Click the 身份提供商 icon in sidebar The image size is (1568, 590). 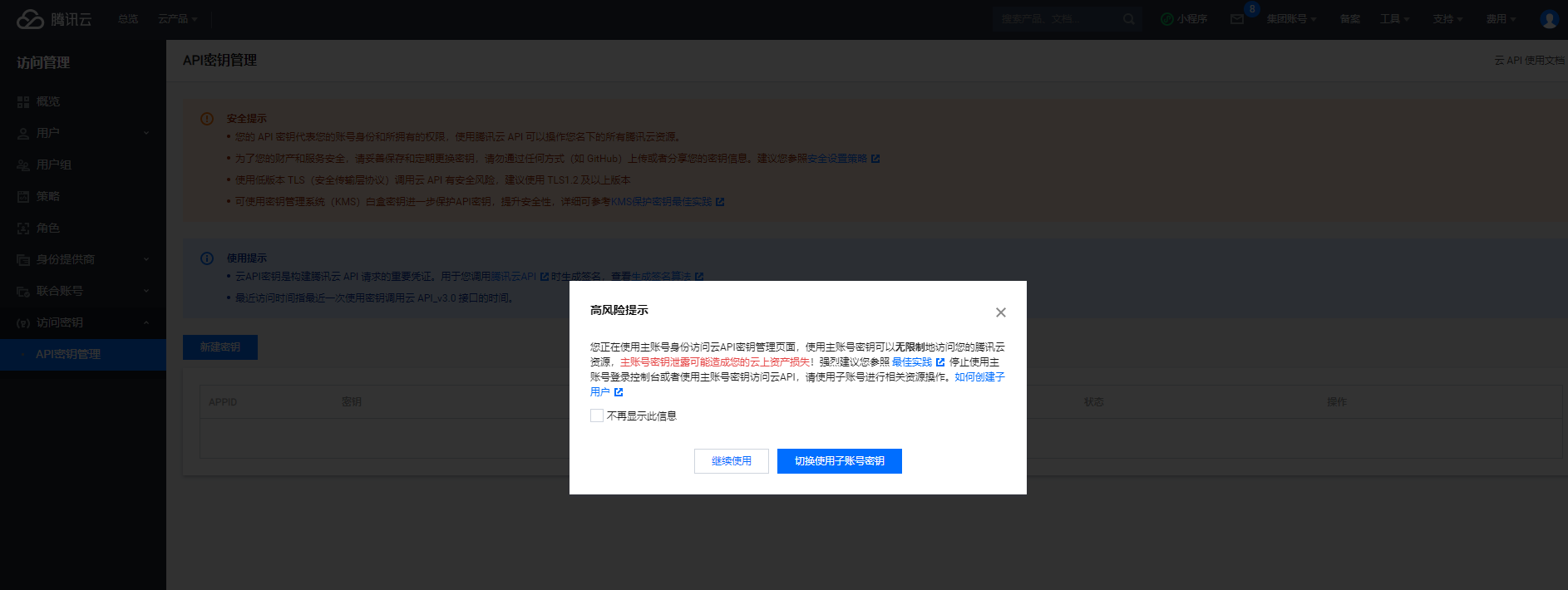[23, 260]
